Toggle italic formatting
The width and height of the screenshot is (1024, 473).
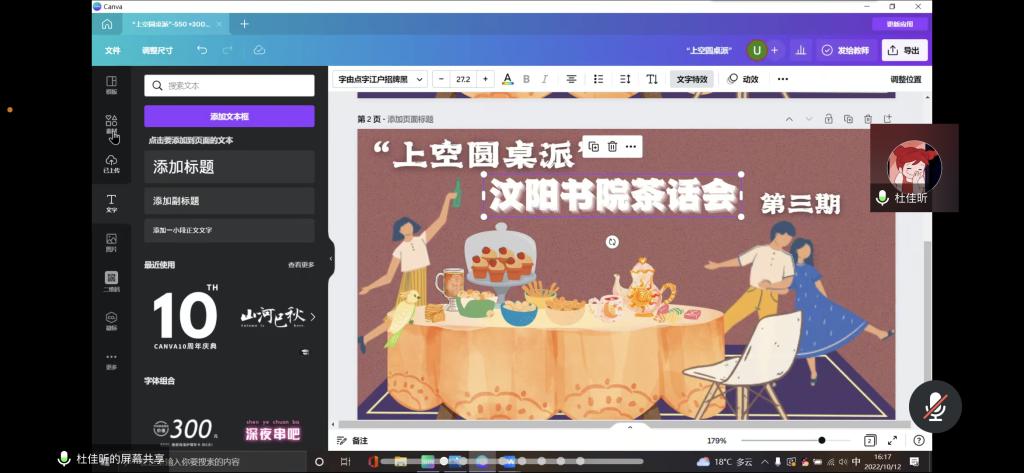pos(545,79)
